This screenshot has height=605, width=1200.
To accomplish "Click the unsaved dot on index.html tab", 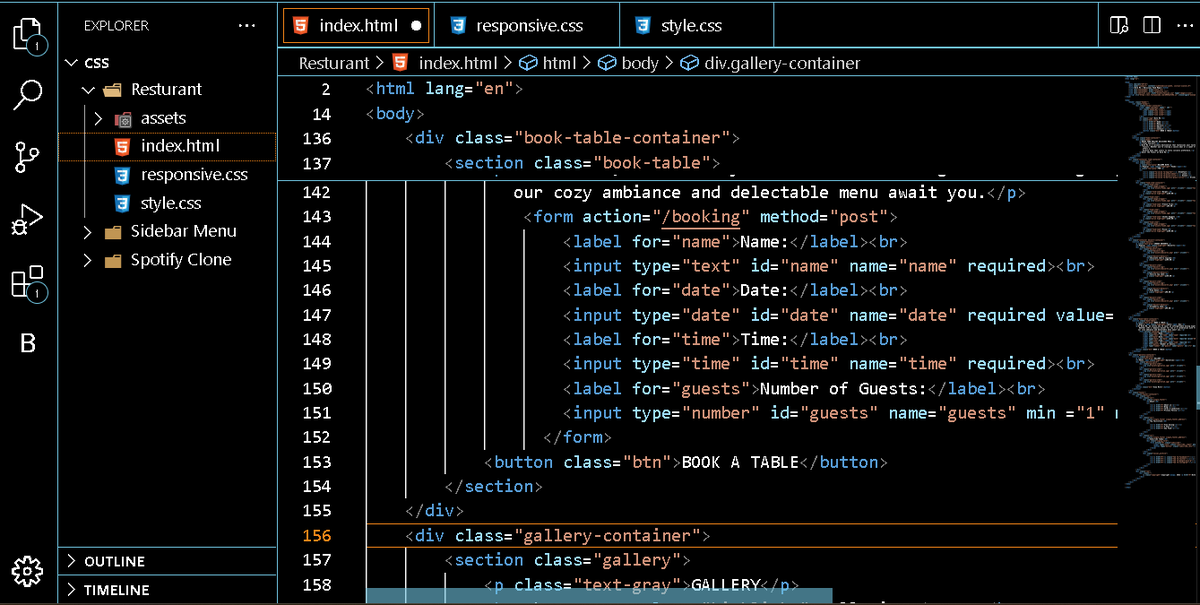I will pos(415,25).
